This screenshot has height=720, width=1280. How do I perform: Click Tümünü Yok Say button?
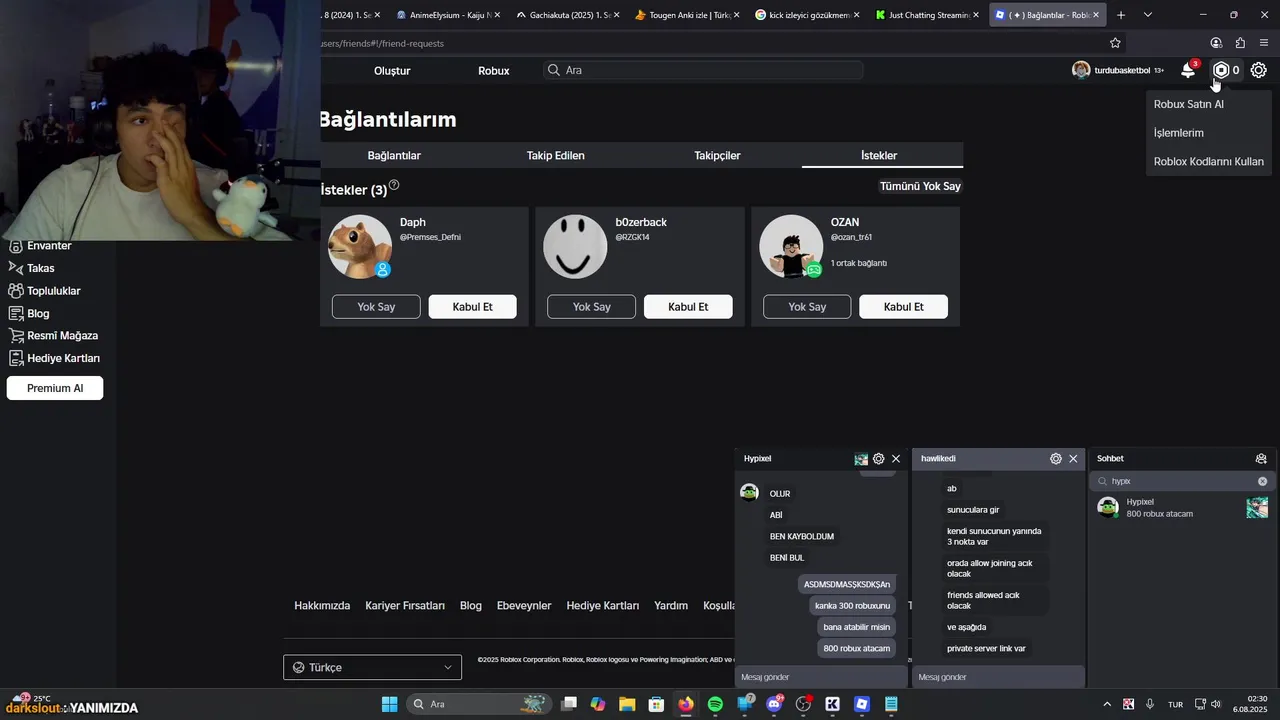pos(920,186)
